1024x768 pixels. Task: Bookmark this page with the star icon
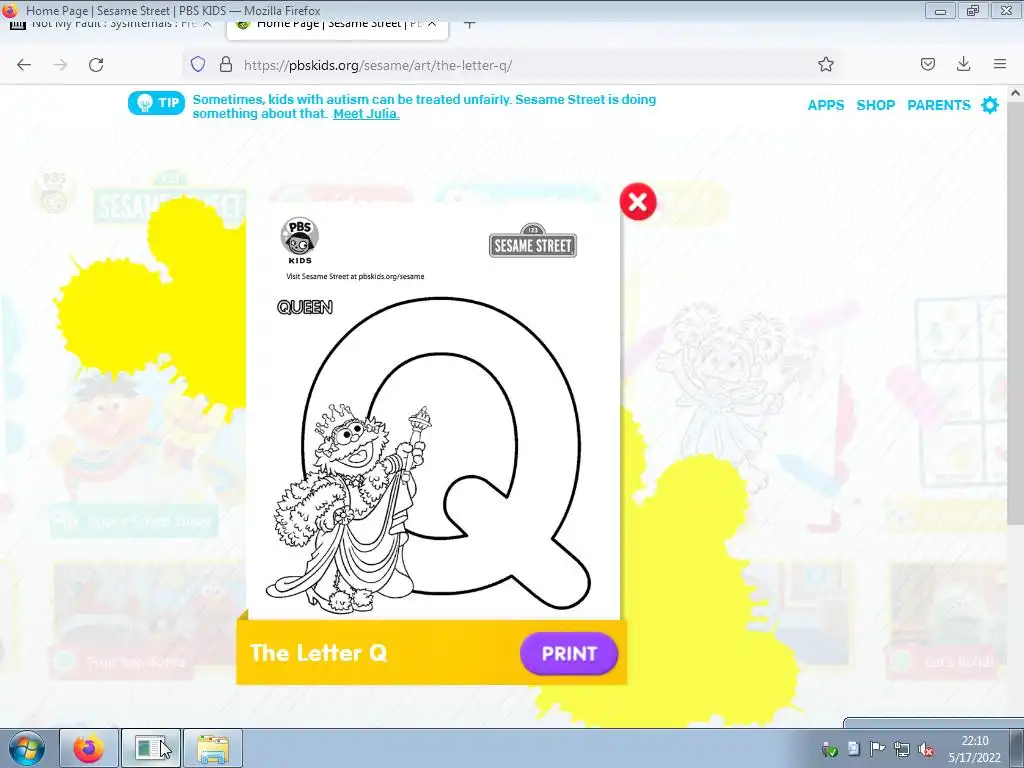(x=825, y=64)
